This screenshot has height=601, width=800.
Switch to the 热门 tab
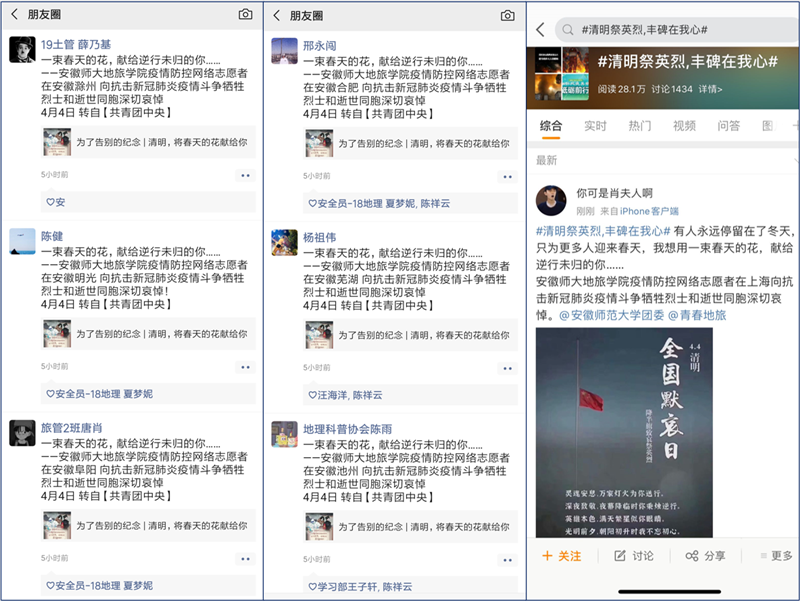click(x=640, y=126)
